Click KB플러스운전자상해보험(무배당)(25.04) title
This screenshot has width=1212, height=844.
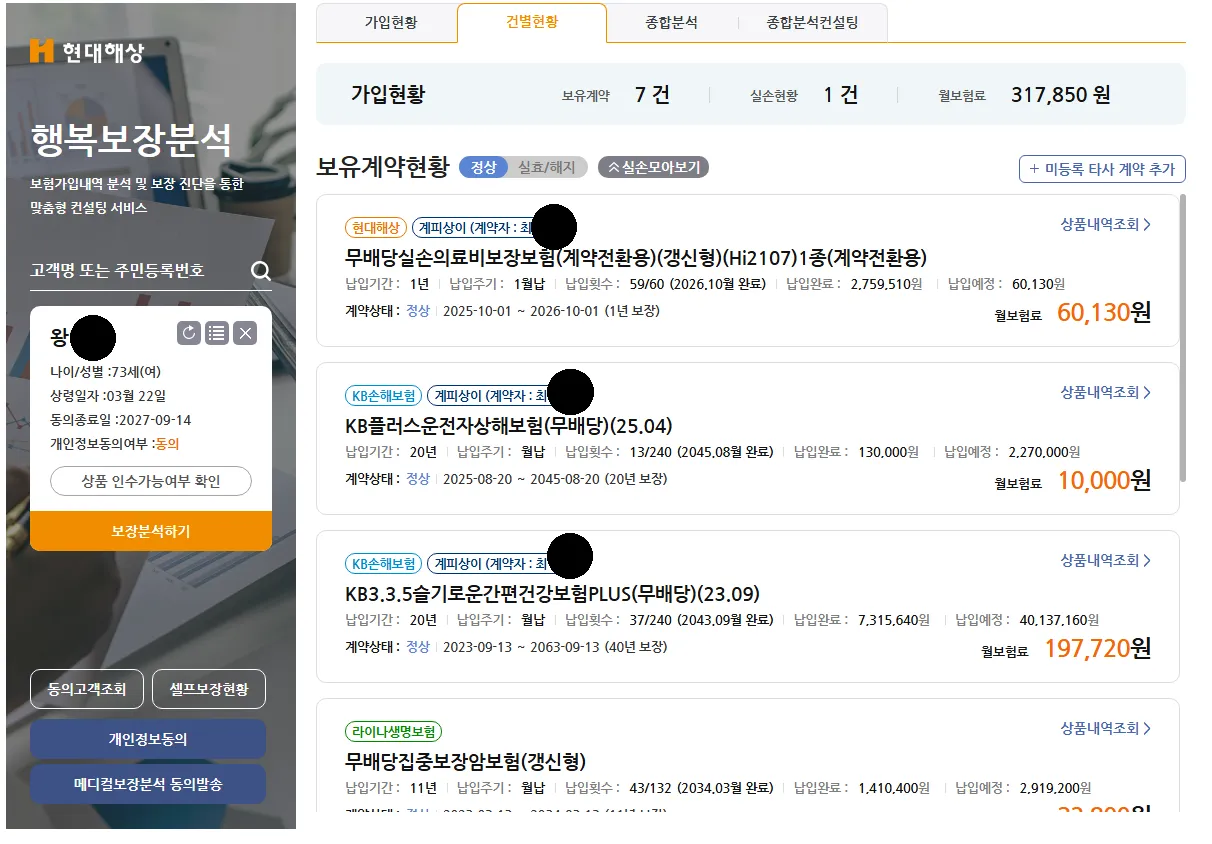pyautogui.click(x=509, y=425)
